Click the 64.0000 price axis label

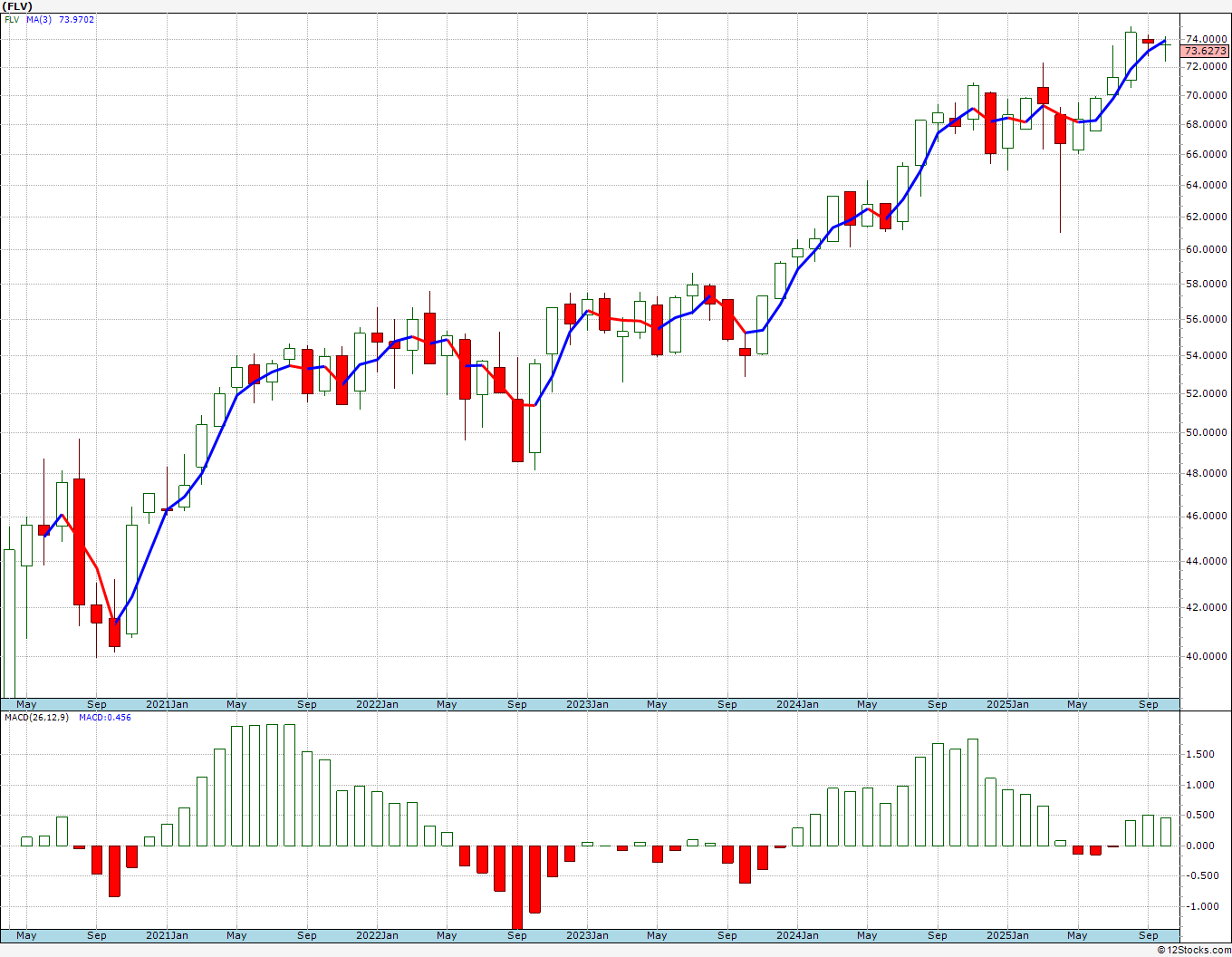pos(1207,185)
